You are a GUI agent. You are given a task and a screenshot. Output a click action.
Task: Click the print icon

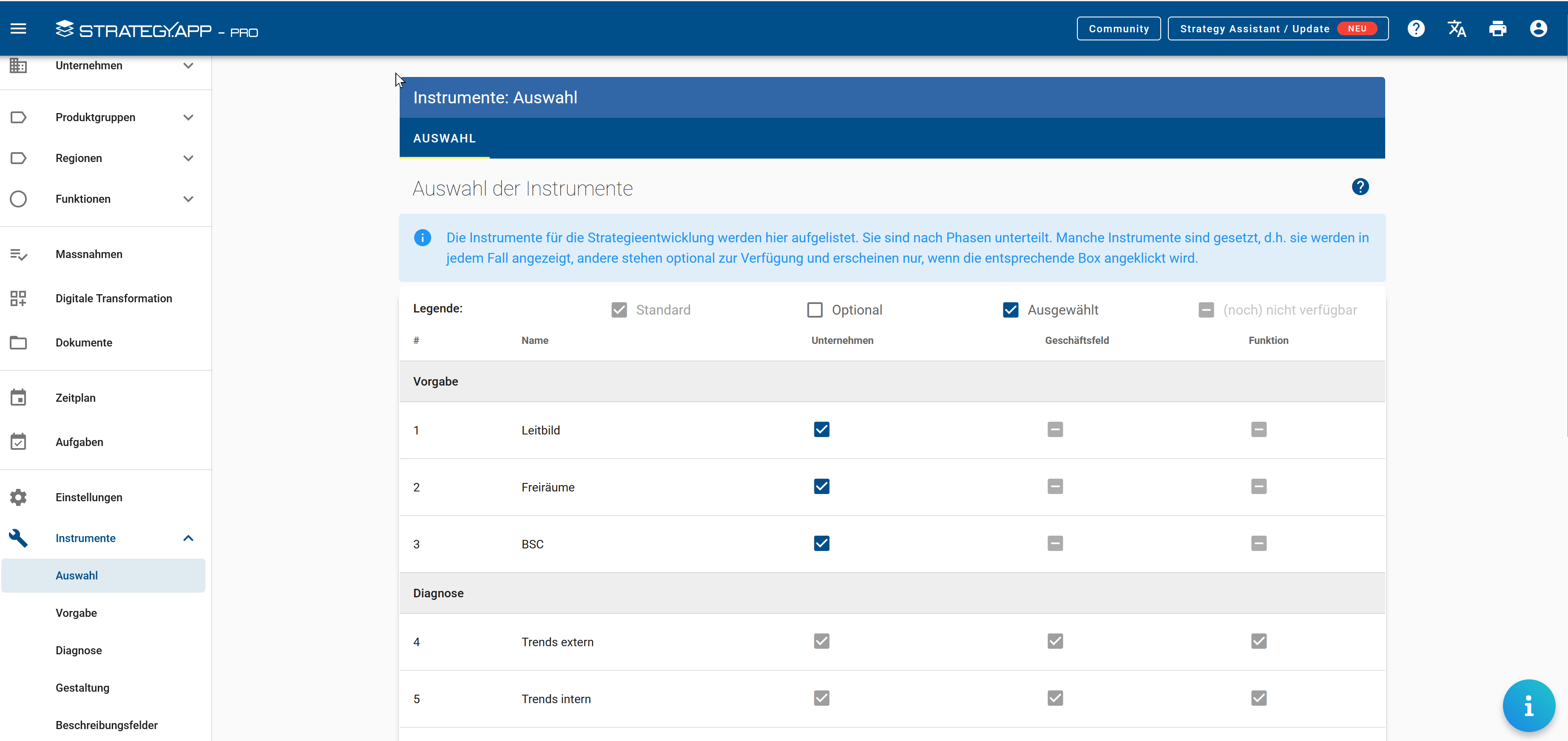(1497, 28)
